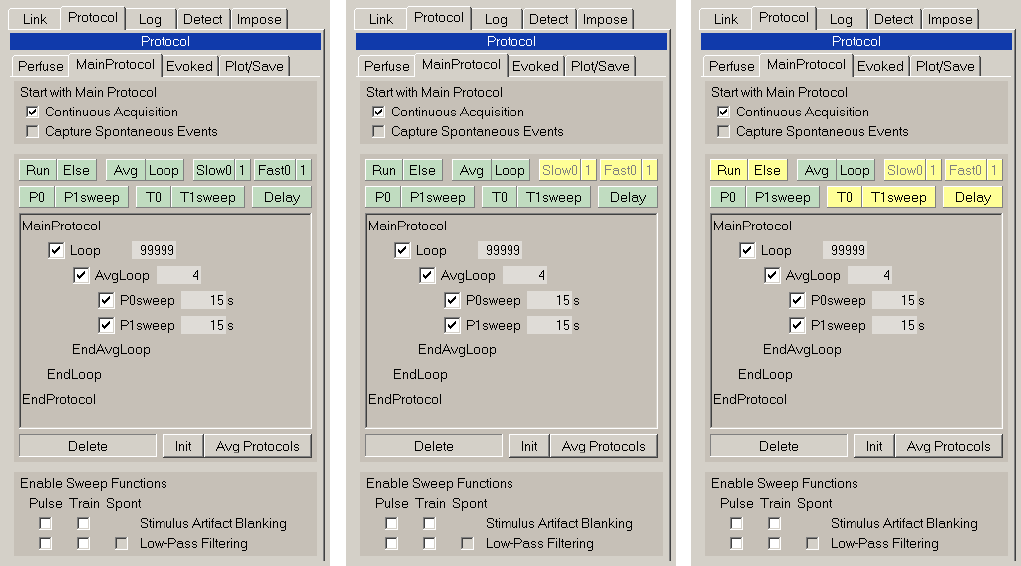Image resolution: width=1021 pixels, height=566 pixels.
Task: Toggle Continuous Acquisition in the left panel
Action: coord(33,112)
